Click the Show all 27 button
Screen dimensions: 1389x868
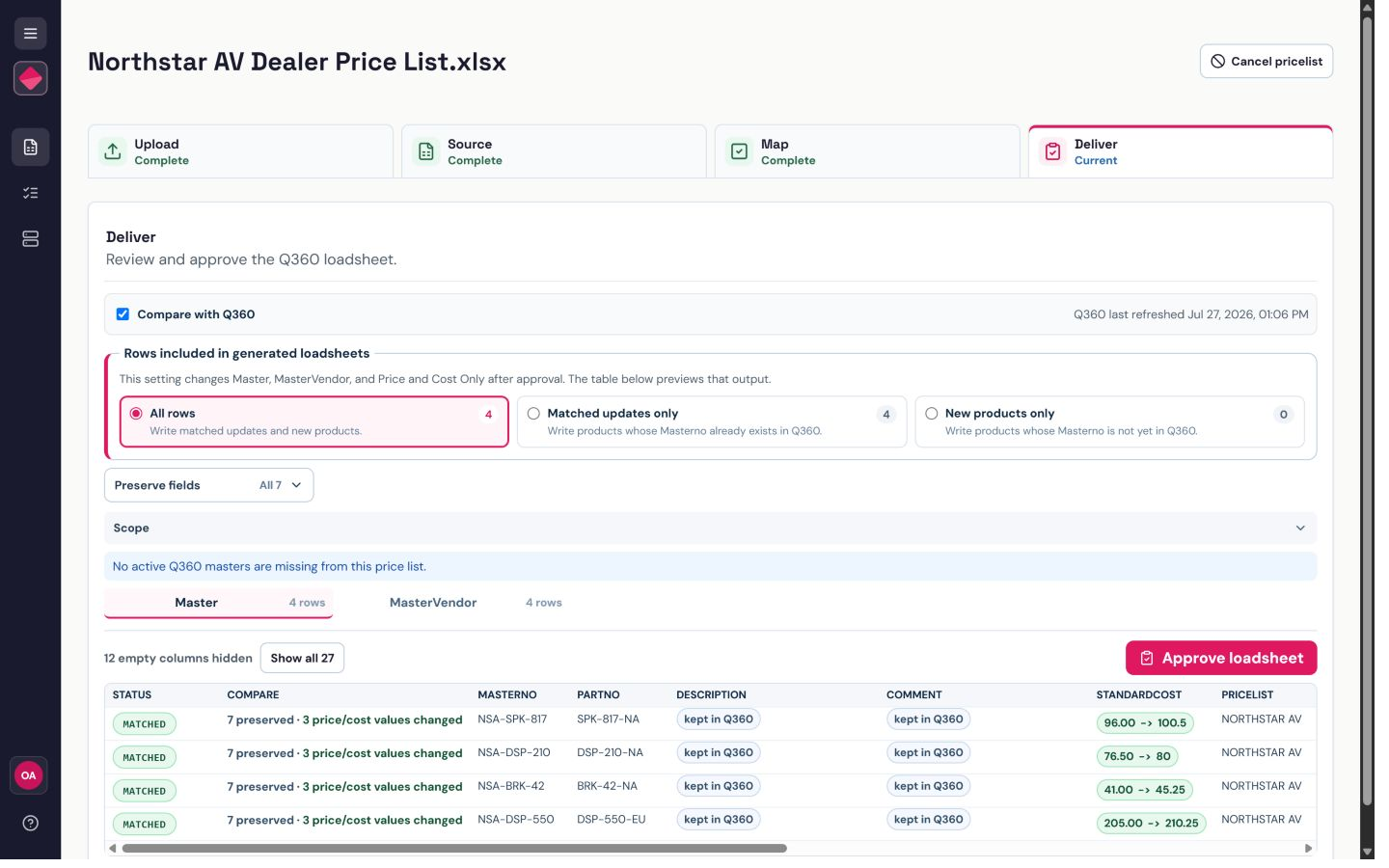pos(302,659)
